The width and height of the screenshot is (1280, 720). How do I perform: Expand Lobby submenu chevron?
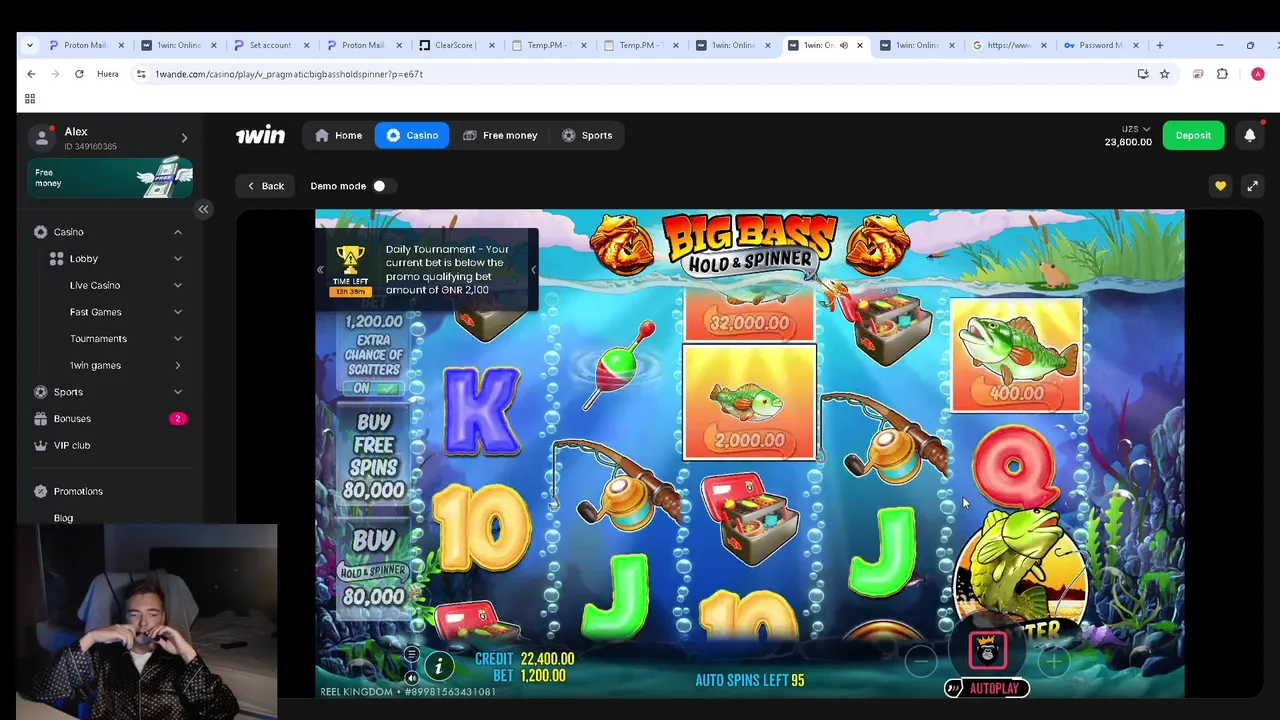click(x=178, y=258)
